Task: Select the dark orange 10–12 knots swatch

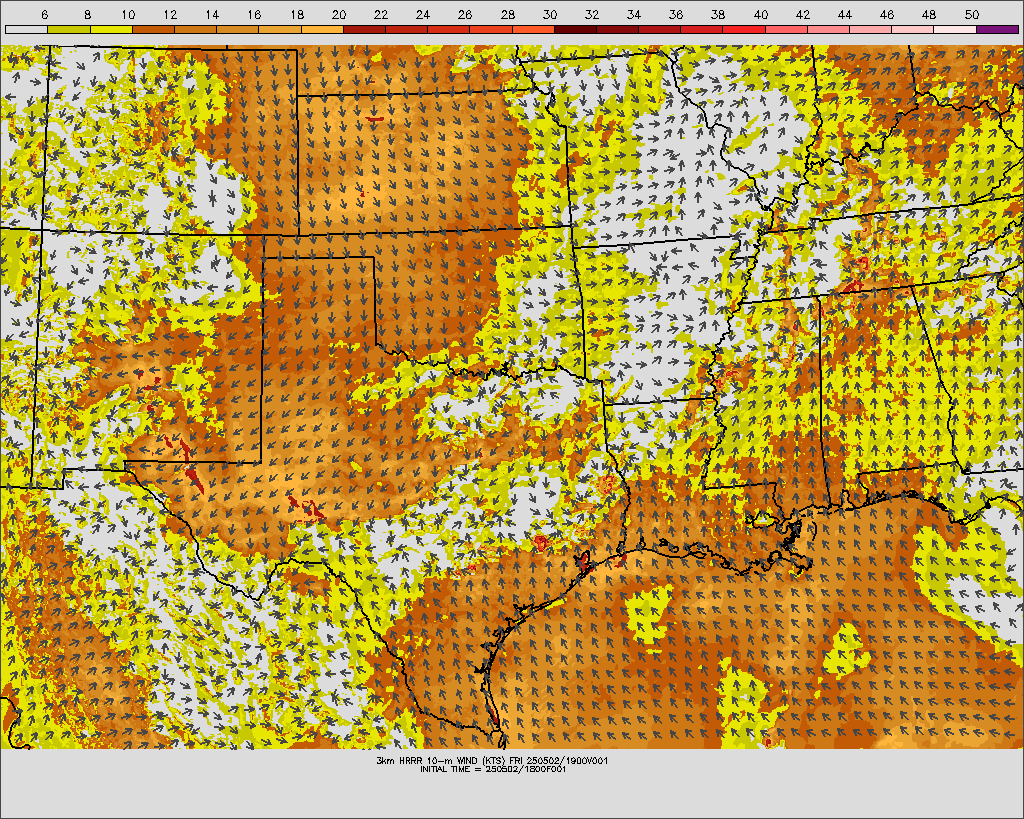Action: pyautogui.click(x=153, y=29)
